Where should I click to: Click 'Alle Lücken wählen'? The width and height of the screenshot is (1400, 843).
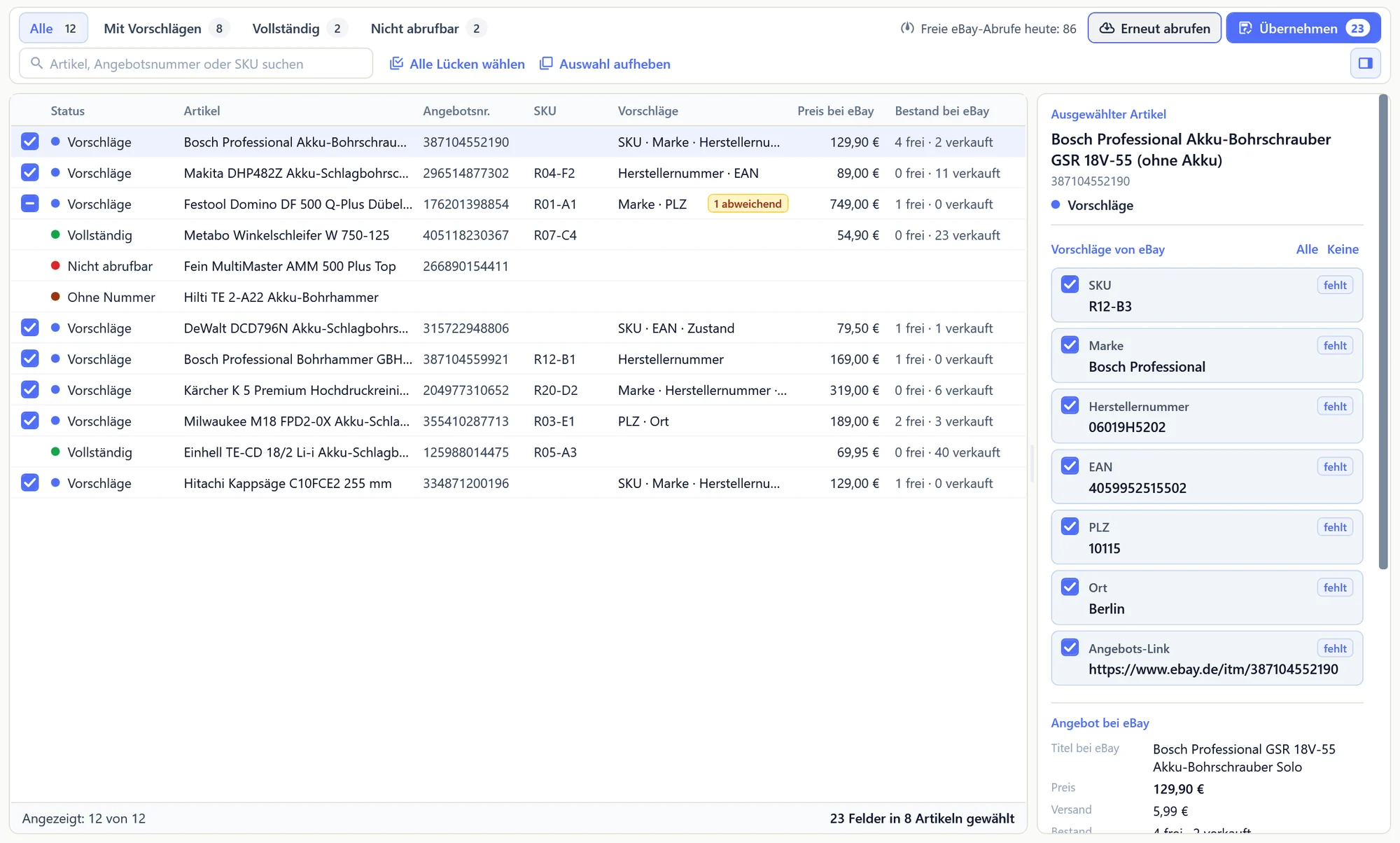click(x=457, y=64)
